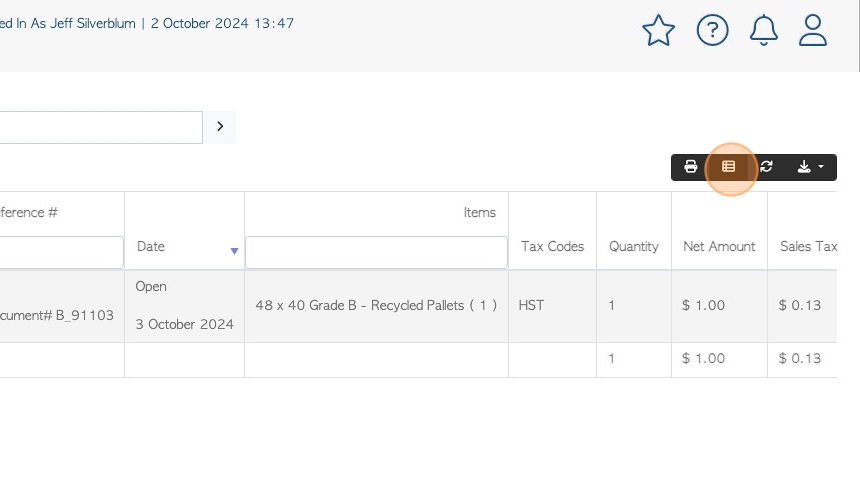Sort by Quantity column header
This screenshot has height=480, width=860.
click(x=633, y=246)
